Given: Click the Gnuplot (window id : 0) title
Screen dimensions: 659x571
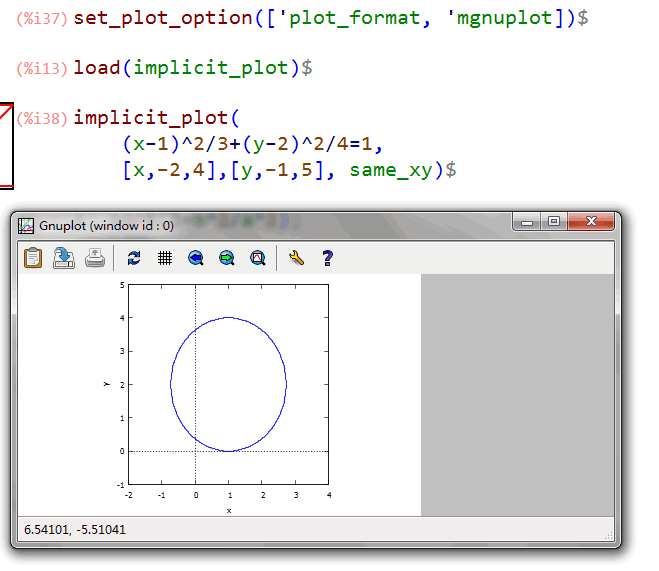Looking at the screenshot, I should [106, 226].
